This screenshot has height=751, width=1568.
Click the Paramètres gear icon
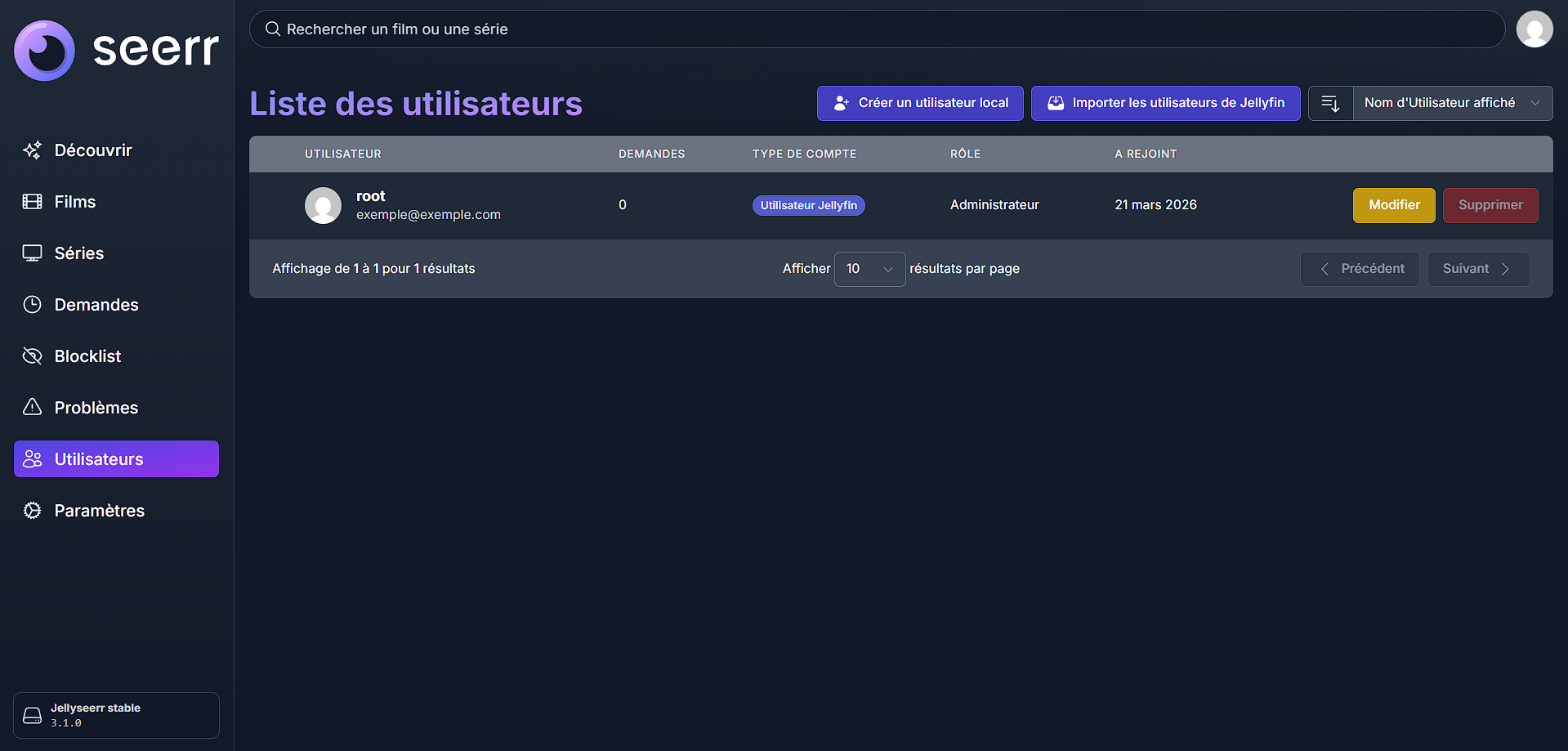click(33, 511)
